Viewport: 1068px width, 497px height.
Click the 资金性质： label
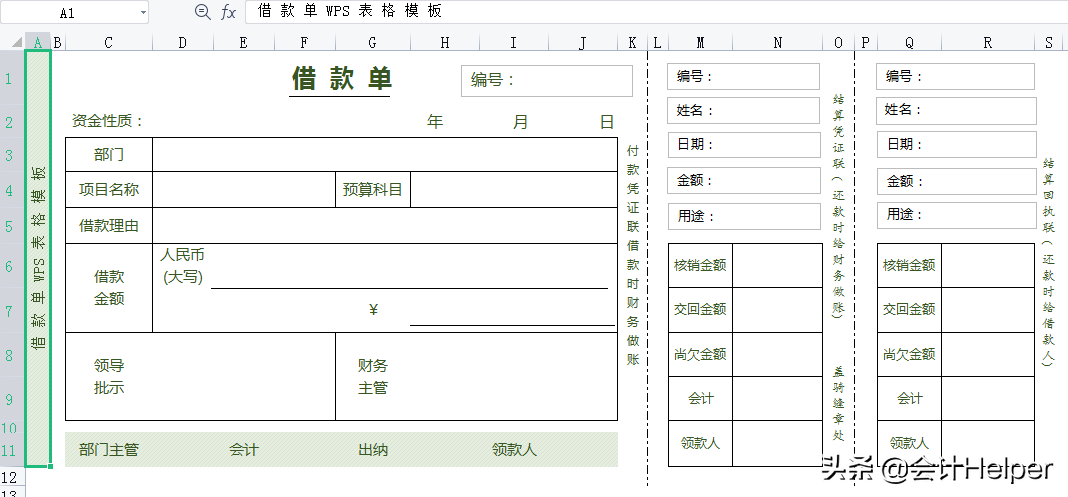(108, 122)
